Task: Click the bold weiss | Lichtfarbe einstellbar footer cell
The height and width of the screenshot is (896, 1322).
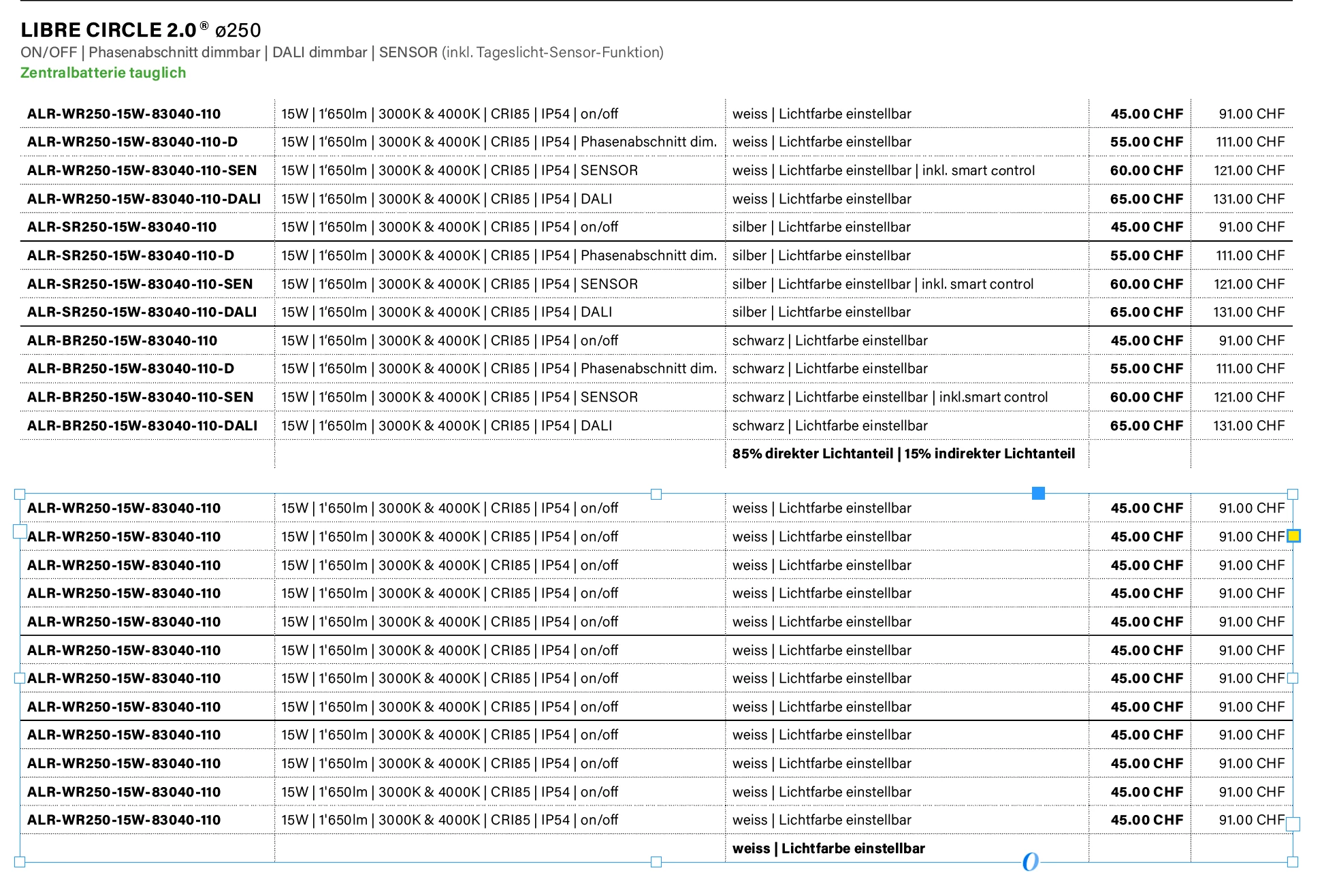Action: (x=828, y=848)
